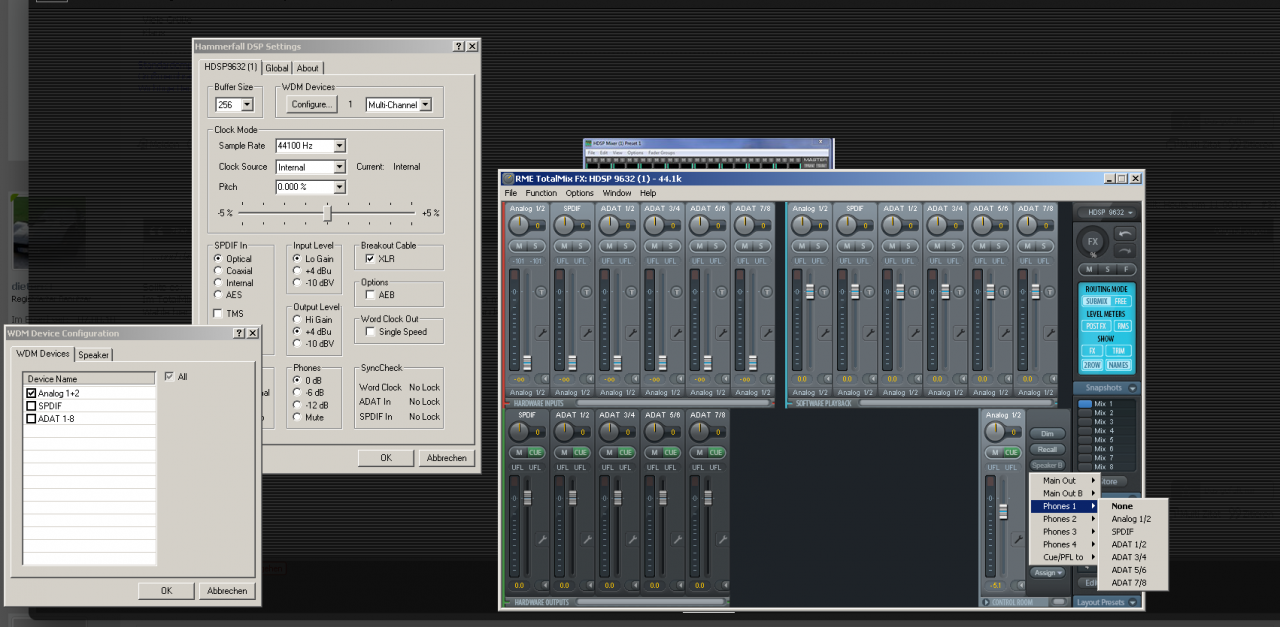Toggle the Analog 1+2 device checkbox
Screen dimensions: 1280x627
click(31, 393)
